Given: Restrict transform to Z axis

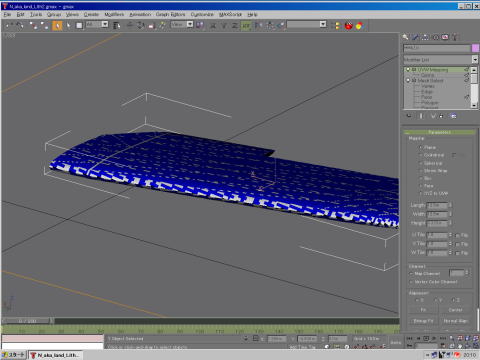Looking at the screenshot, I should [235, 25].
